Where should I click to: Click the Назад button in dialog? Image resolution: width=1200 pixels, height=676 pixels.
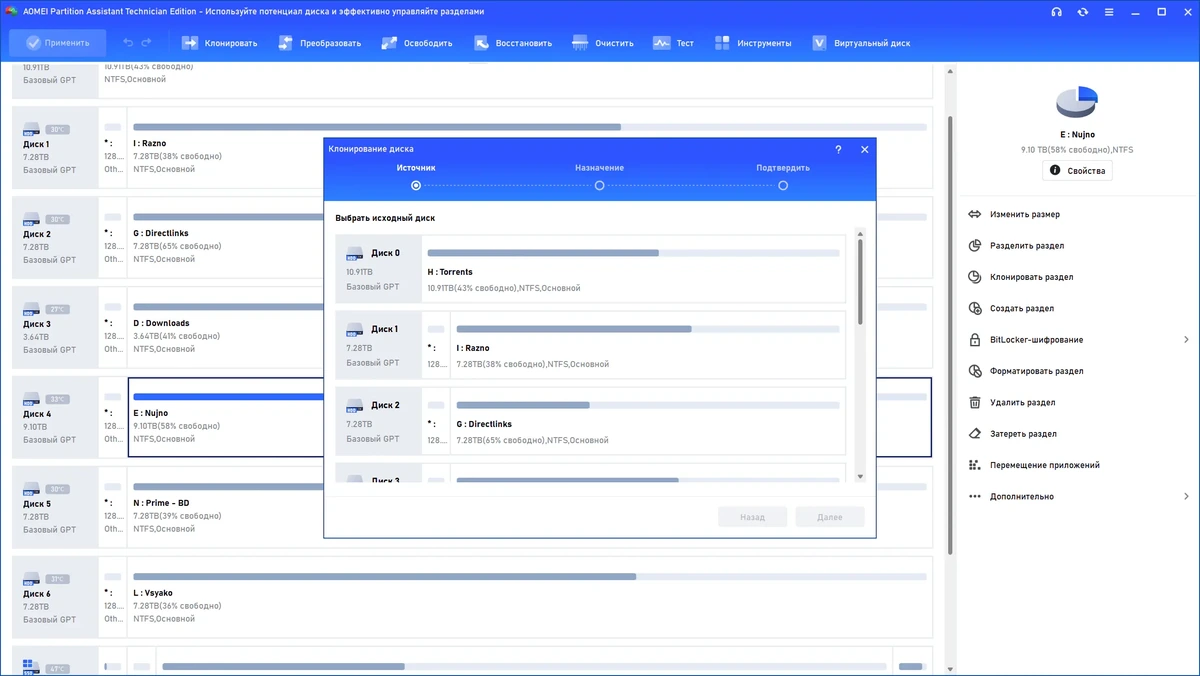point(753,517)
